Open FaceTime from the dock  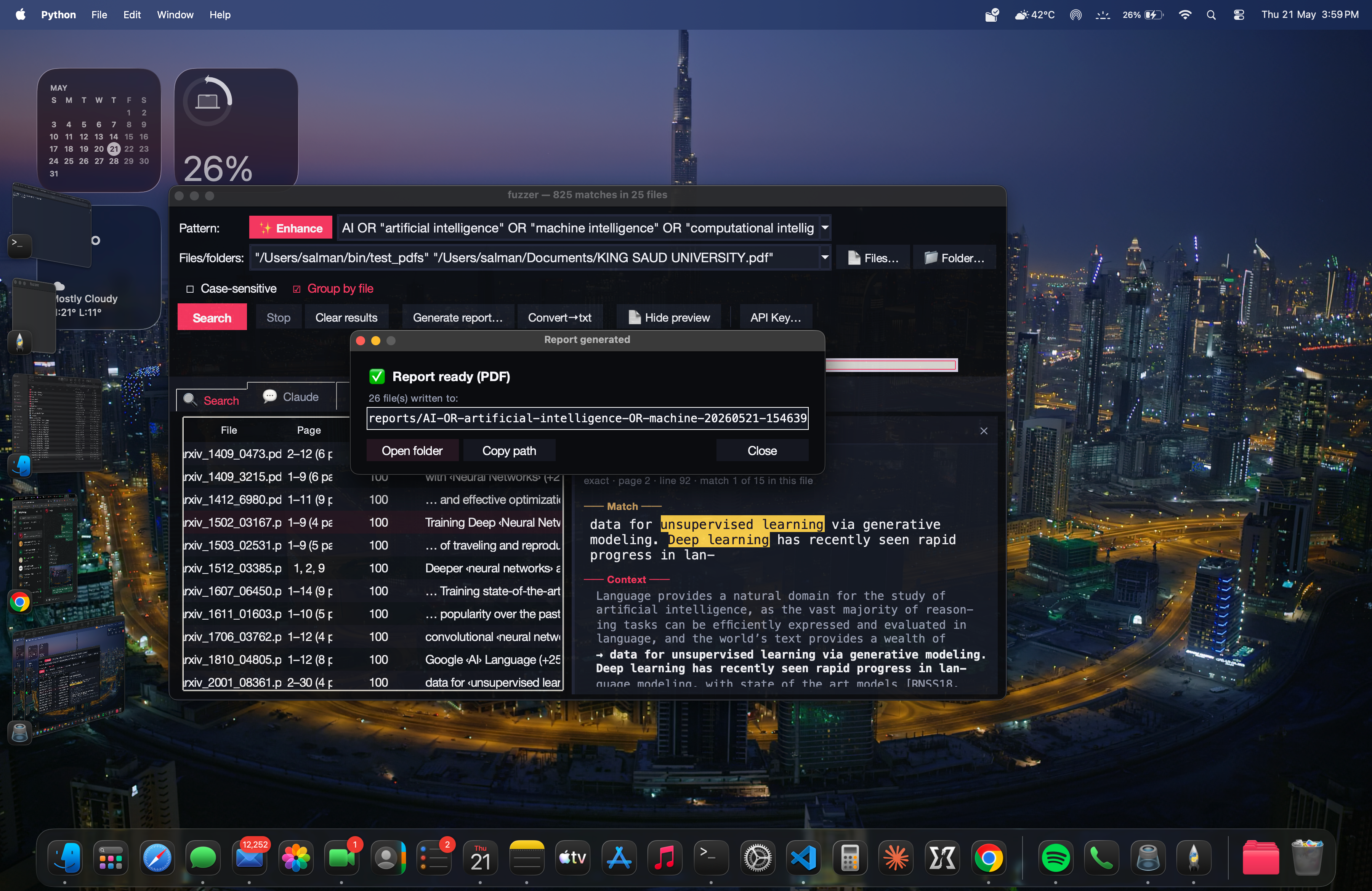(x=342, y=857)
